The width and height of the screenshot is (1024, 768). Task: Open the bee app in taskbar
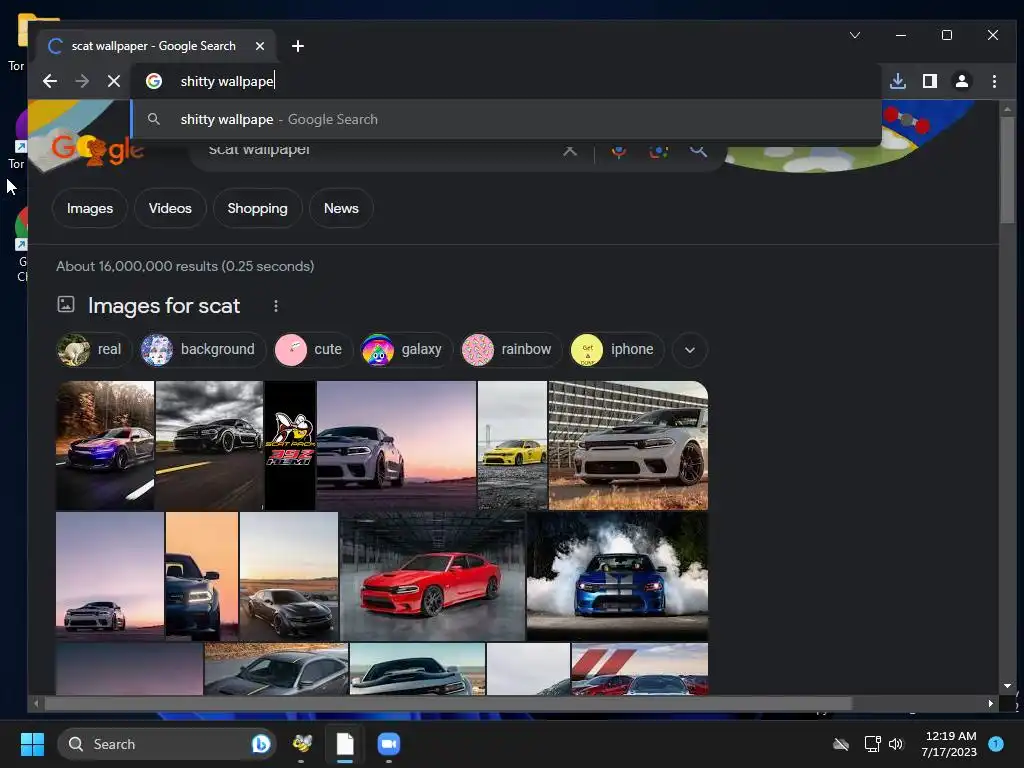(x=302, y=744)
